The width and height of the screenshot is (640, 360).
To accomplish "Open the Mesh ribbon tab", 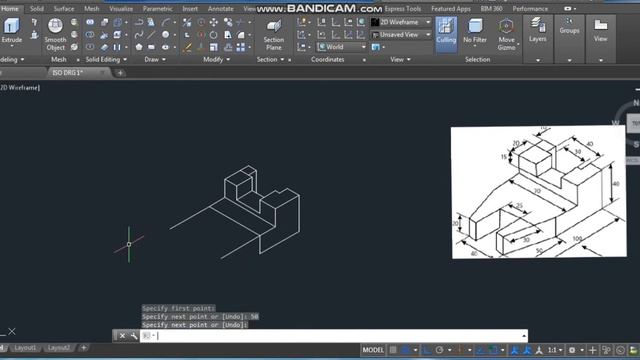I will point(91,9).
